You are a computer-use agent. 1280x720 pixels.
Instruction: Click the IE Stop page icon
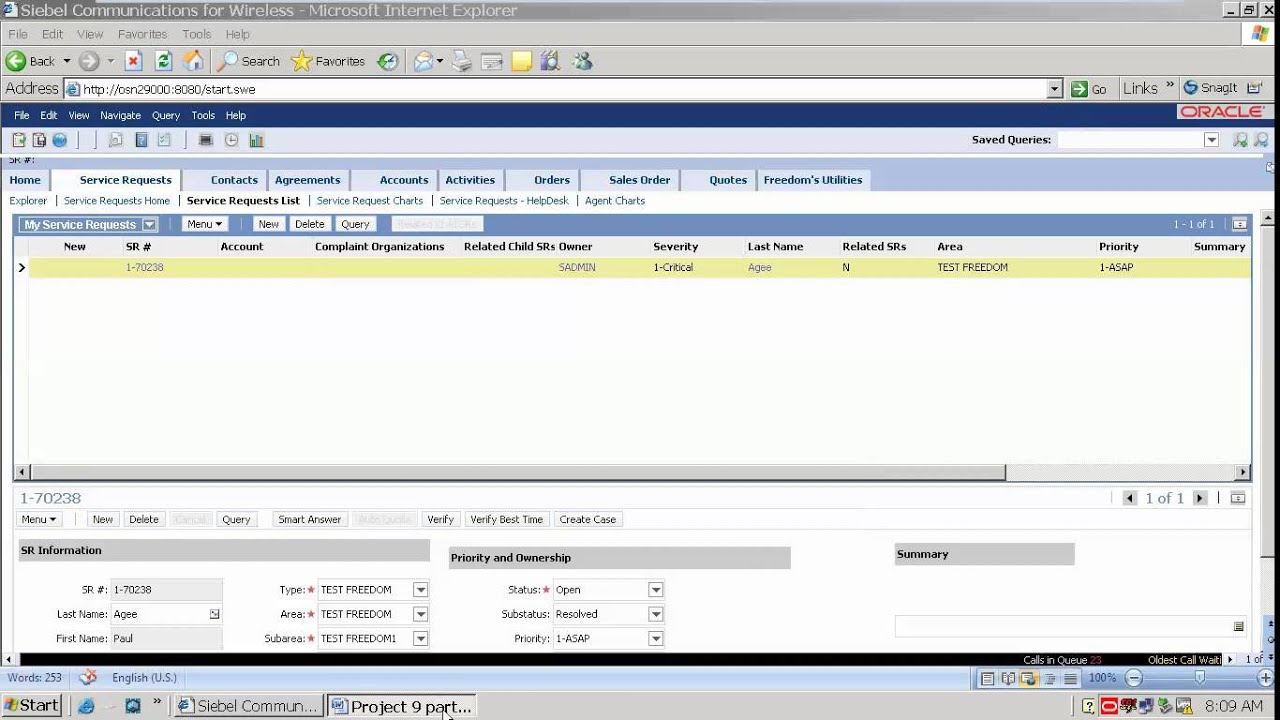coord(133,61)
